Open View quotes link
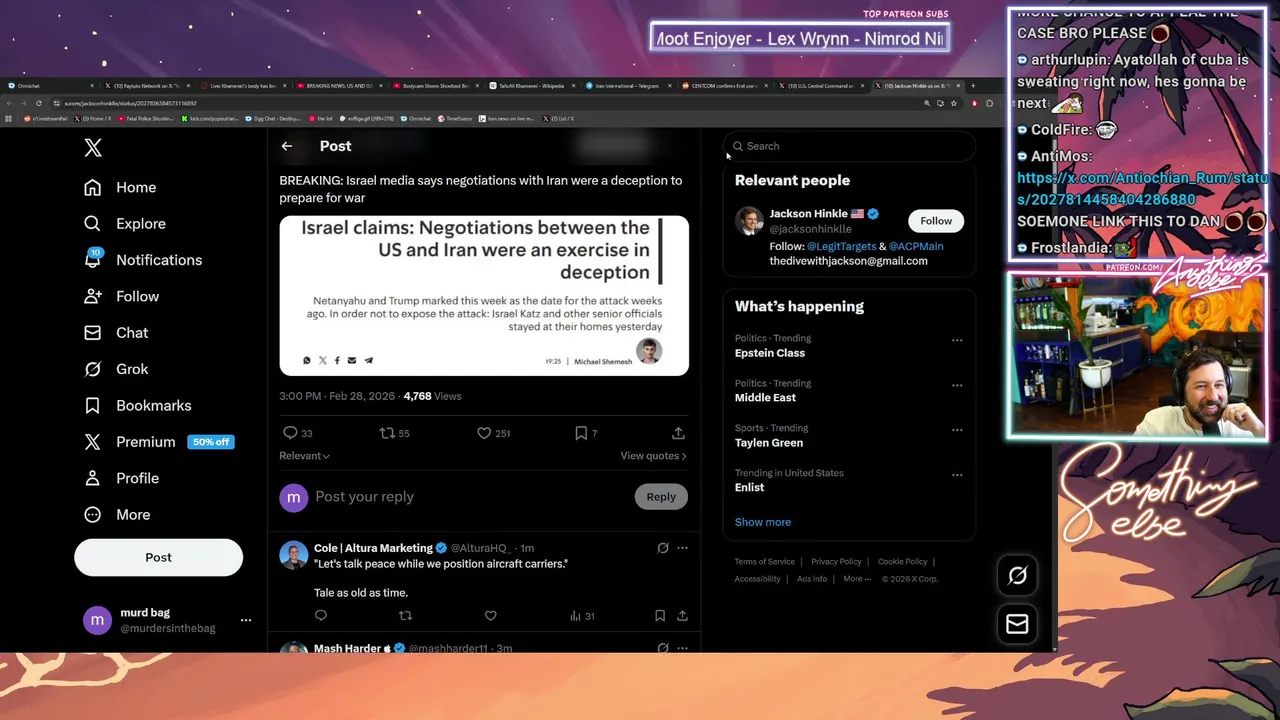 (653, 456)
